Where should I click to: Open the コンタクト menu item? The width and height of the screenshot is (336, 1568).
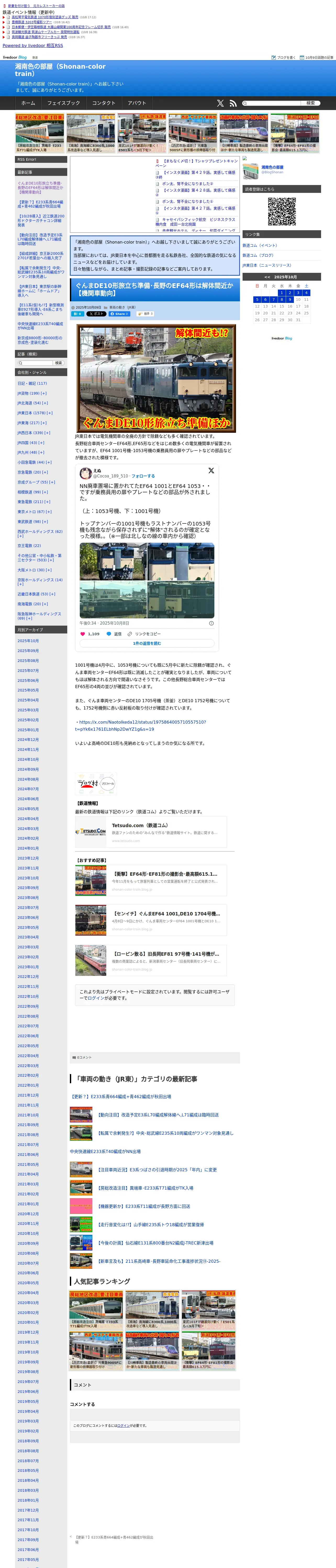click(104, 103)
